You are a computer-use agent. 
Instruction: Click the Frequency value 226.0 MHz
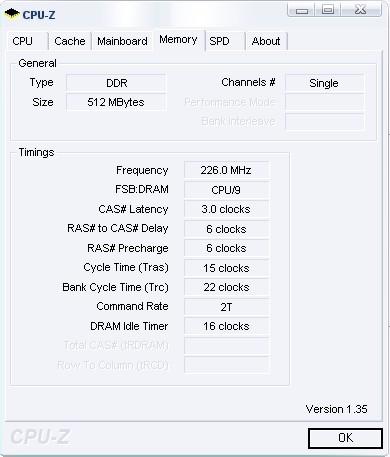[x=226, y=170]
